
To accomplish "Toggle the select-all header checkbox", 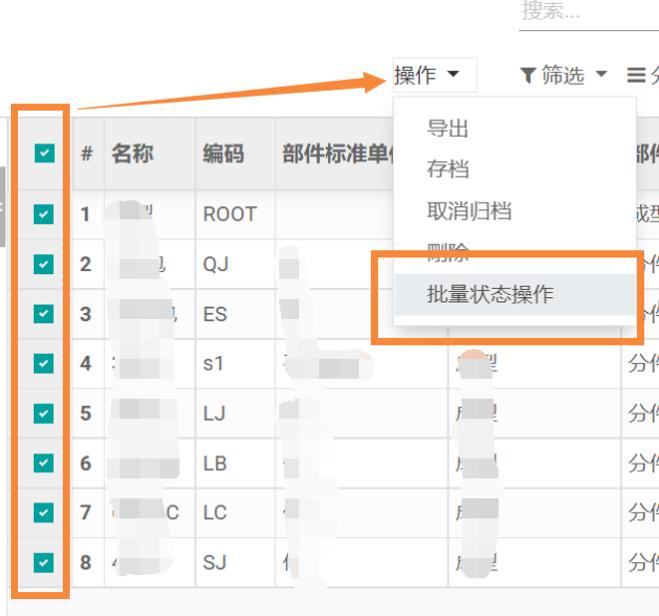I will tap(44, 153).
